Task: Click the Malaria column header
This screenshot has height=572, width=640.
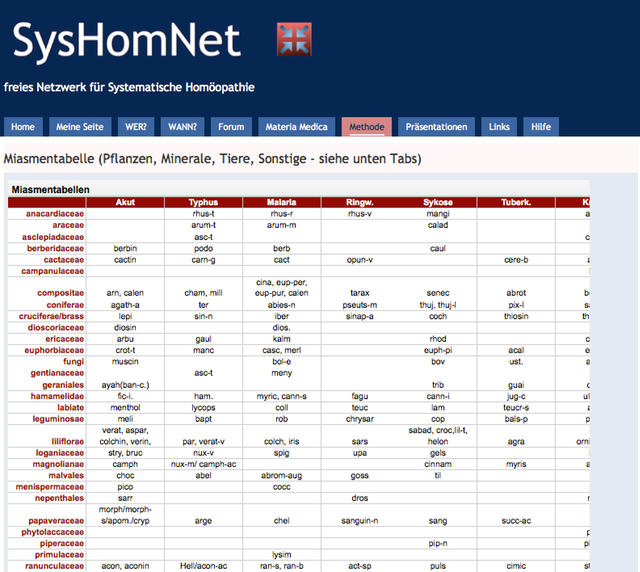Action: coord(282,202)
